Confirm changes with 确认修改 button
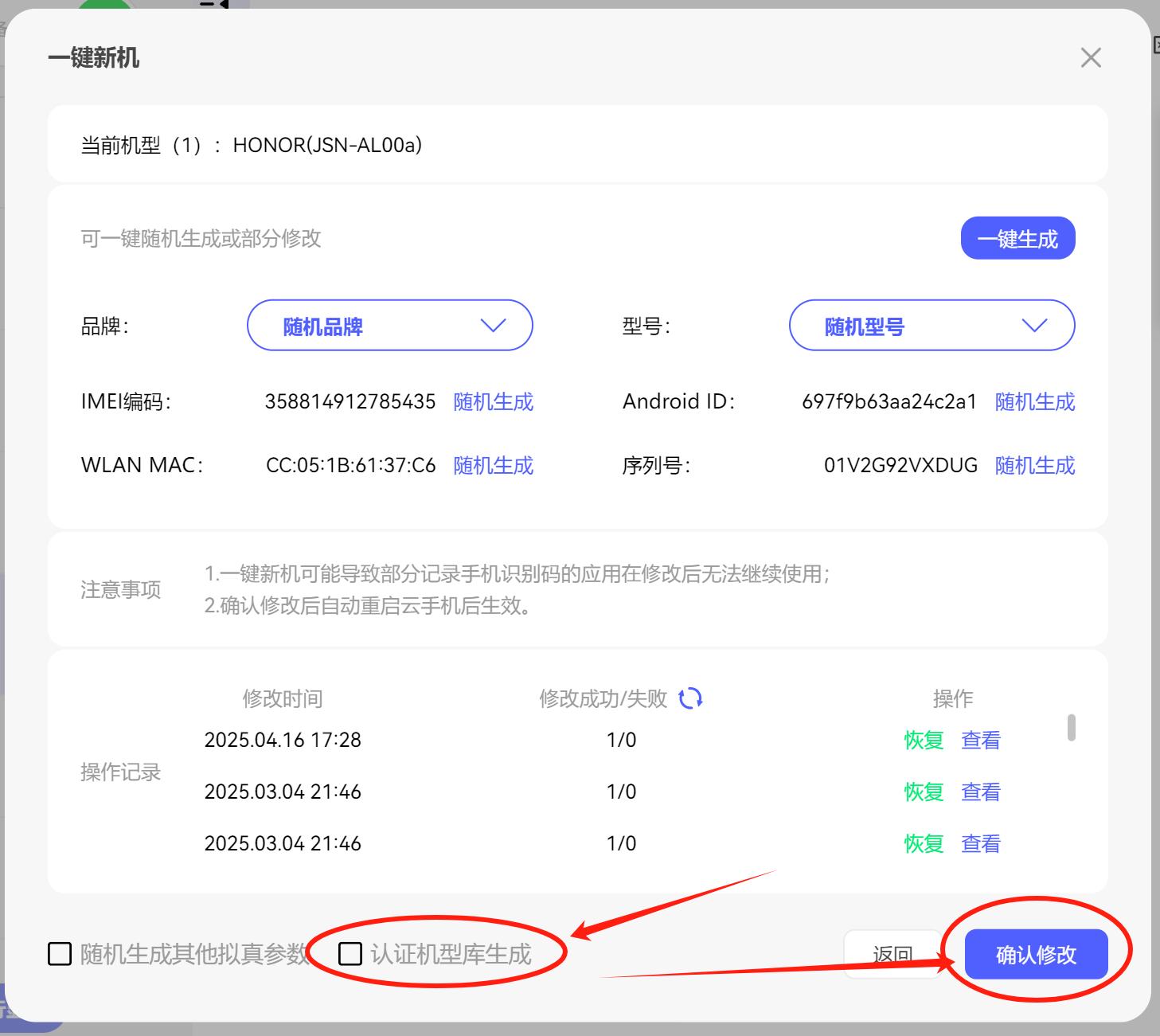The width and height of the screenshot is (1160, 1036). click(x=1036, y=954)
